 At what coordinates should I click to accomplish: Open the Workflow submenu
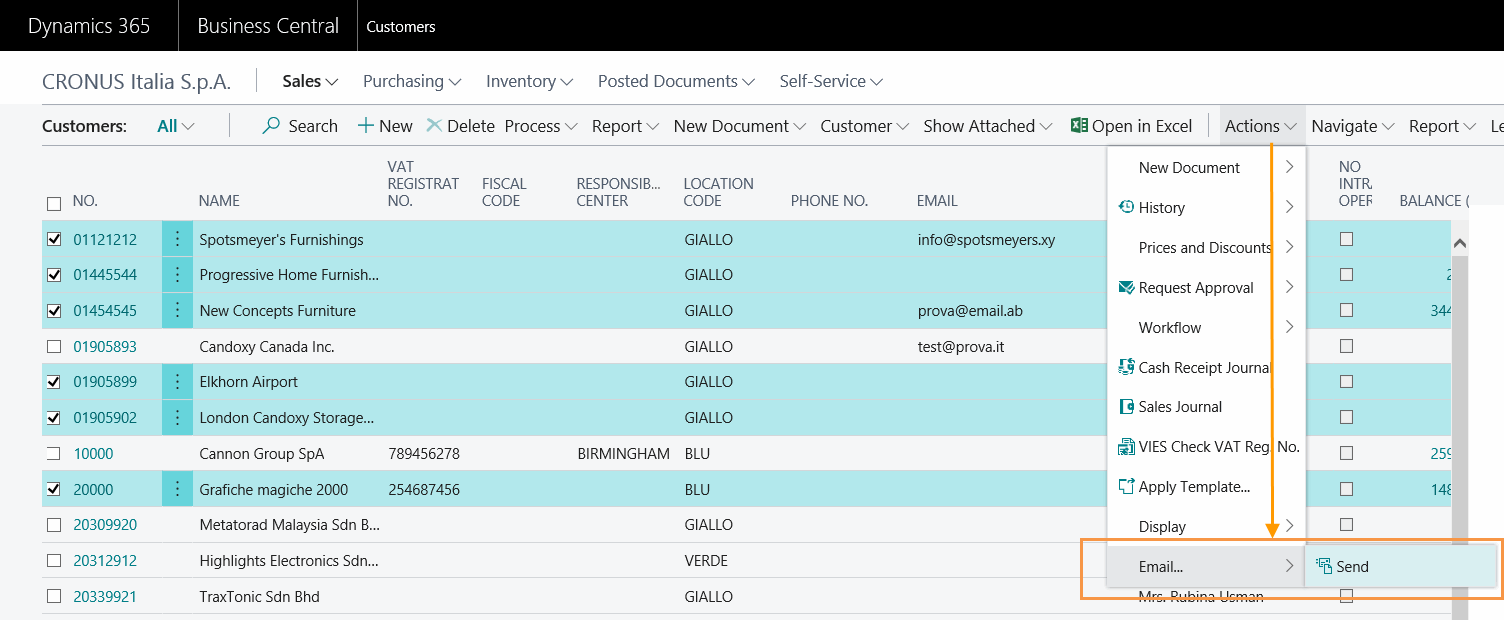1206,327
